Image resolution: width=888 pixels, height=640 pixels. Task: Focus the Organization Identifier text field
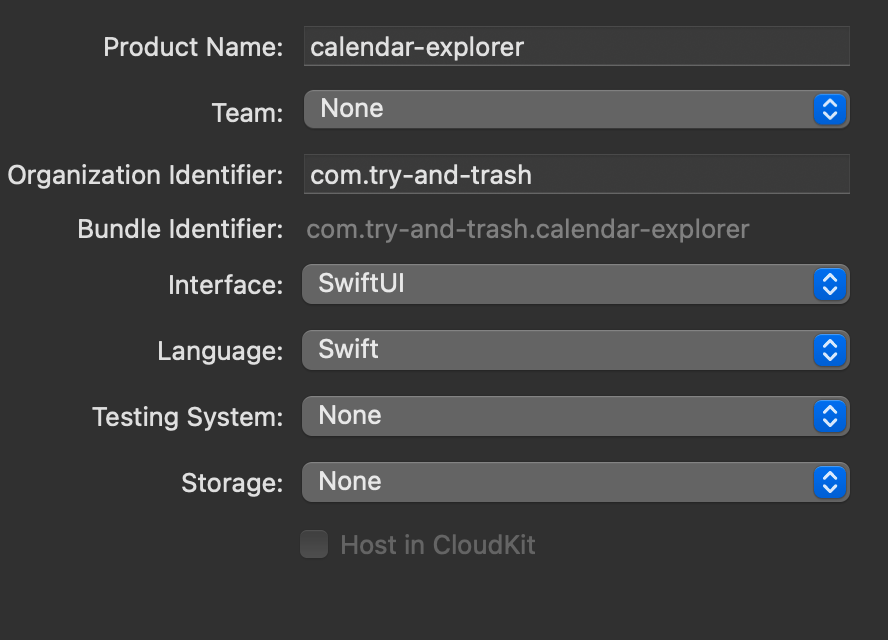(x=577, y=174)
